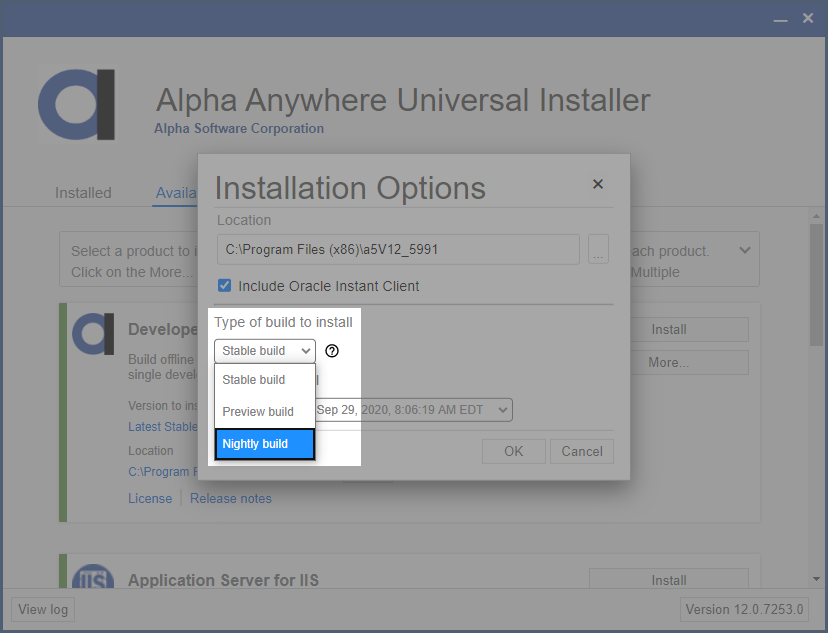Open the Stable build type combo box
This screenshot has height=633, width=828.
(265, 351)
